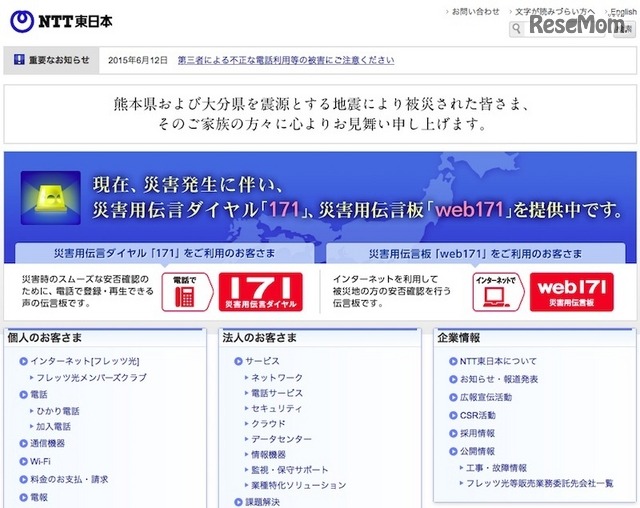The image size is (640, 508).
Task: Open the 課題解決 link
Action: [262, 502]
